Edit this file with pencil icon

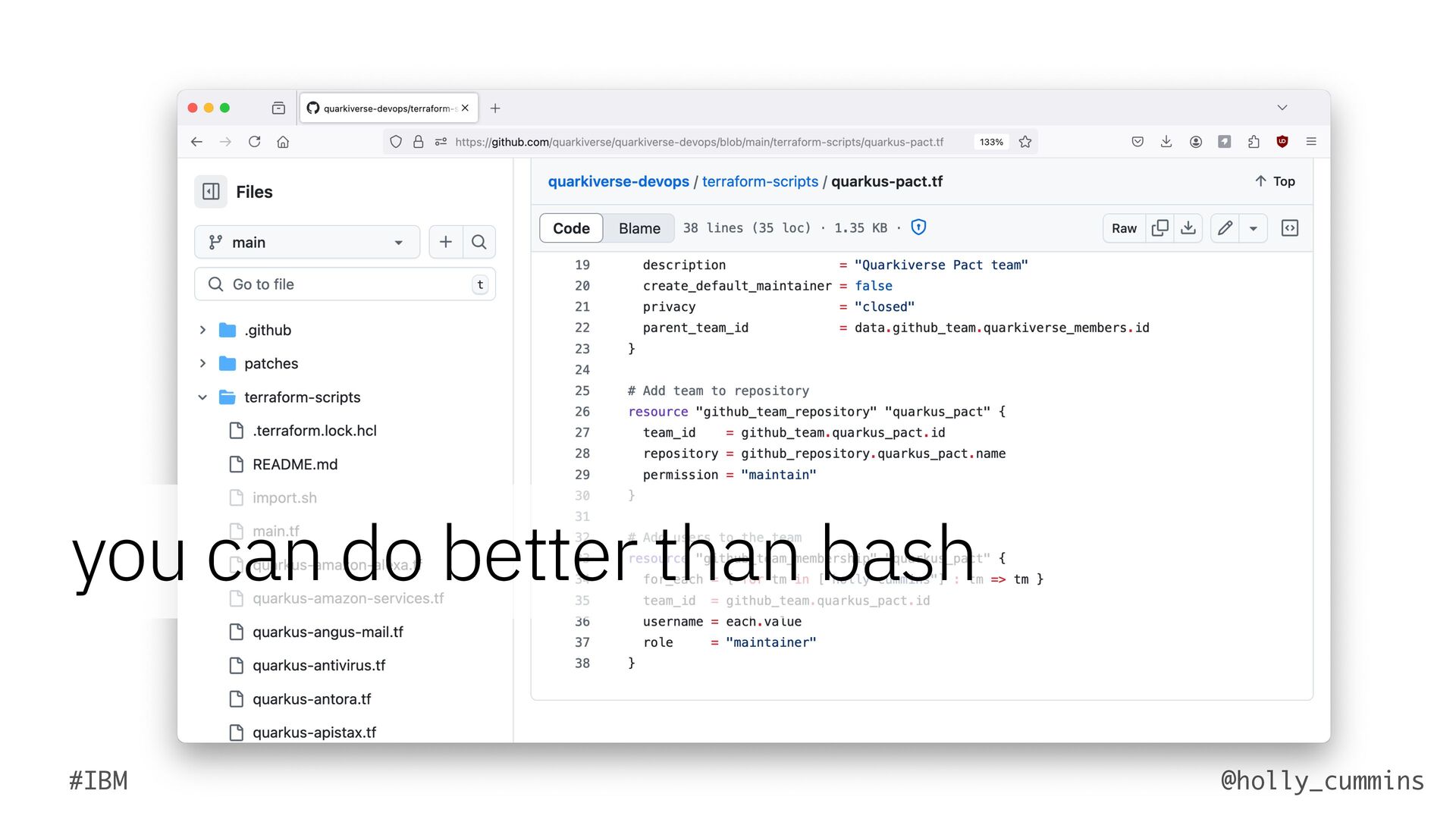pos(1225,228)
